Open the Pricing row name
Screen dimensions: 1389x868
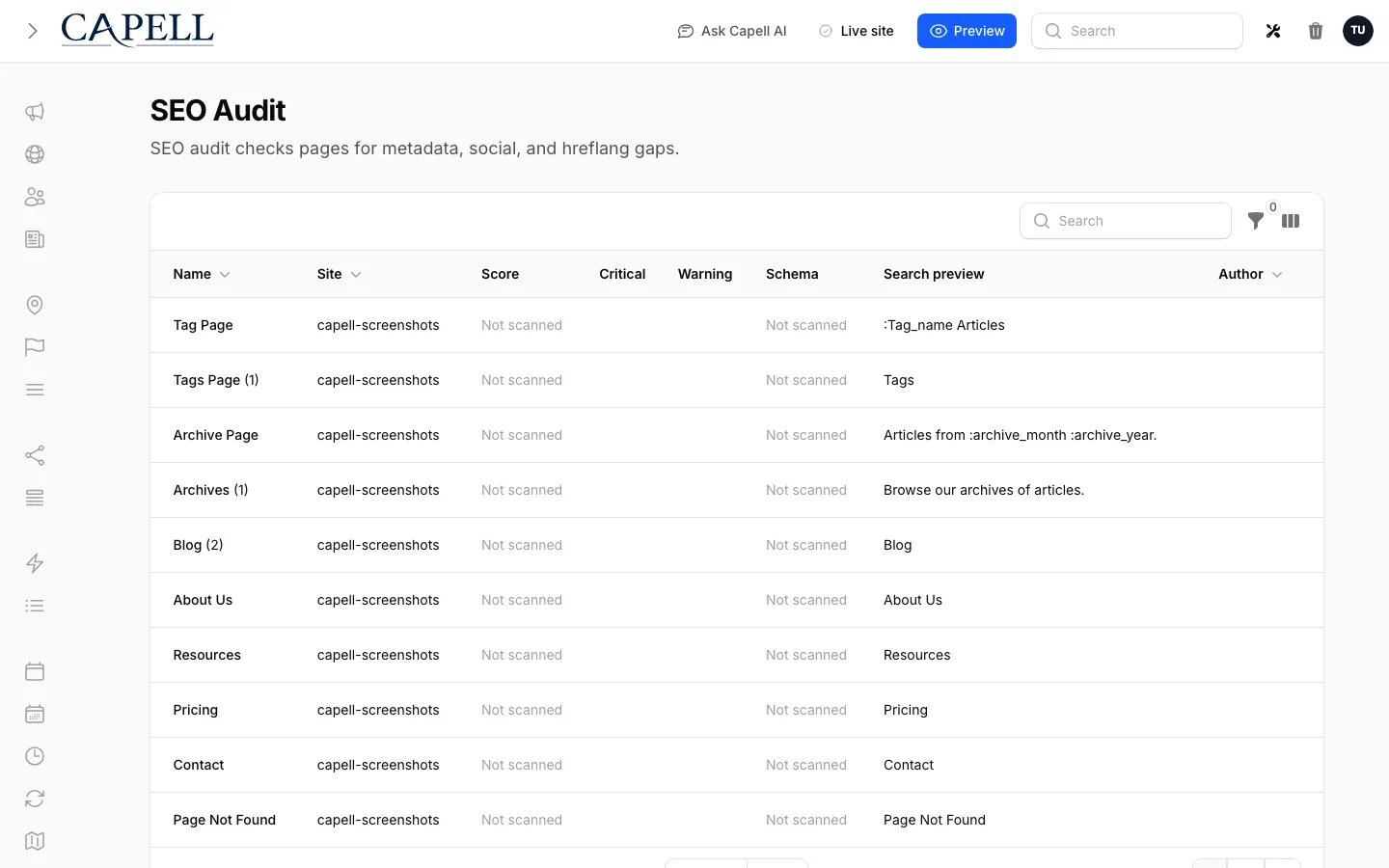point(196,710)
